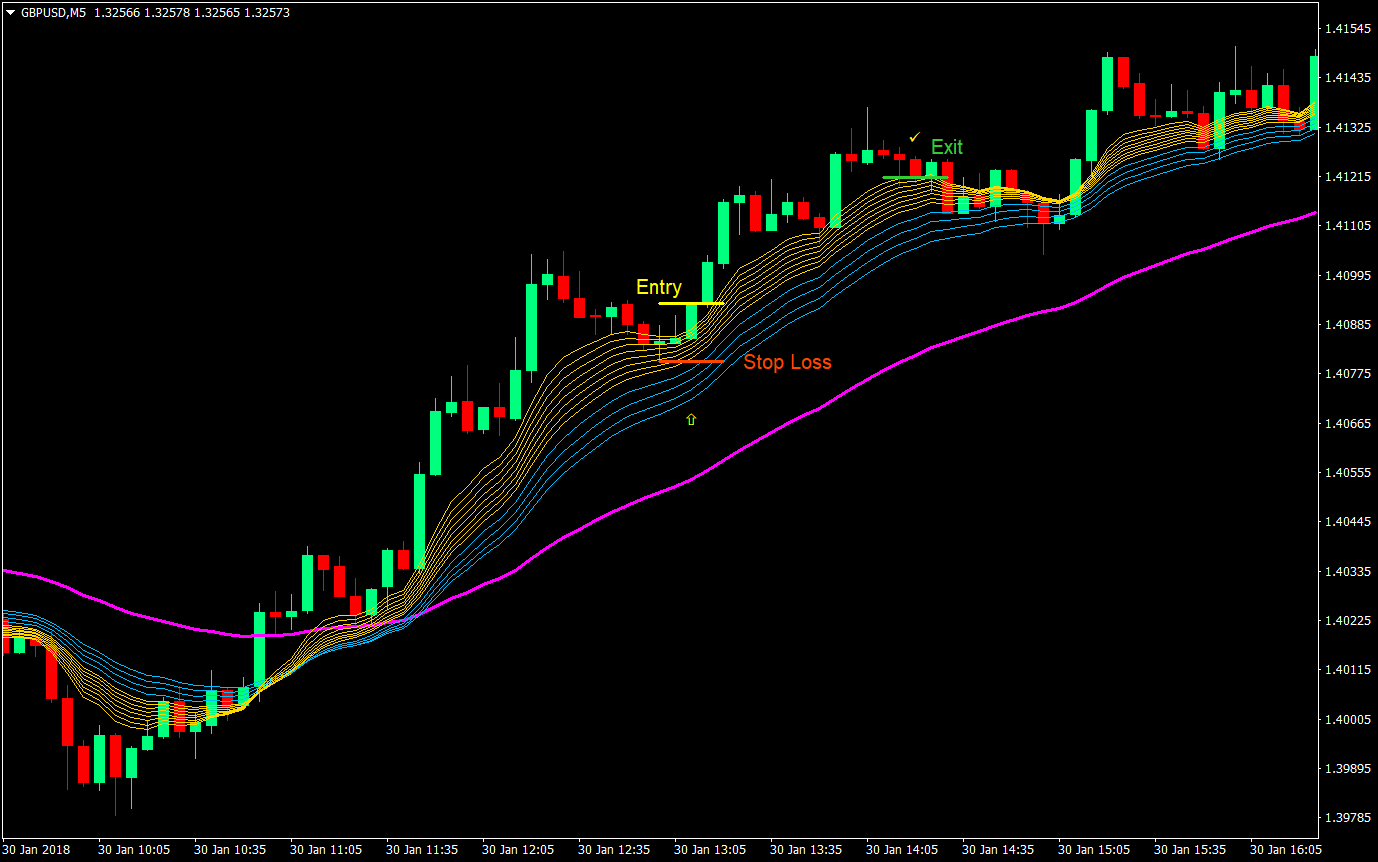Select the yellow Entry label on the chart

point(659,288)
